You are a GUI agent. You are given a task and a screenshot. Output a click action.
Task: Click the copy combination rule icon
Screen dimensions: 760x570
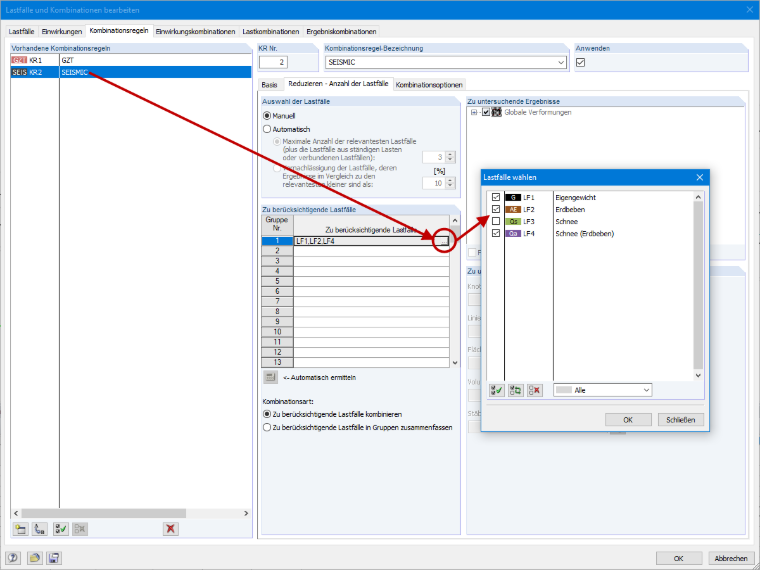point(40,528)
